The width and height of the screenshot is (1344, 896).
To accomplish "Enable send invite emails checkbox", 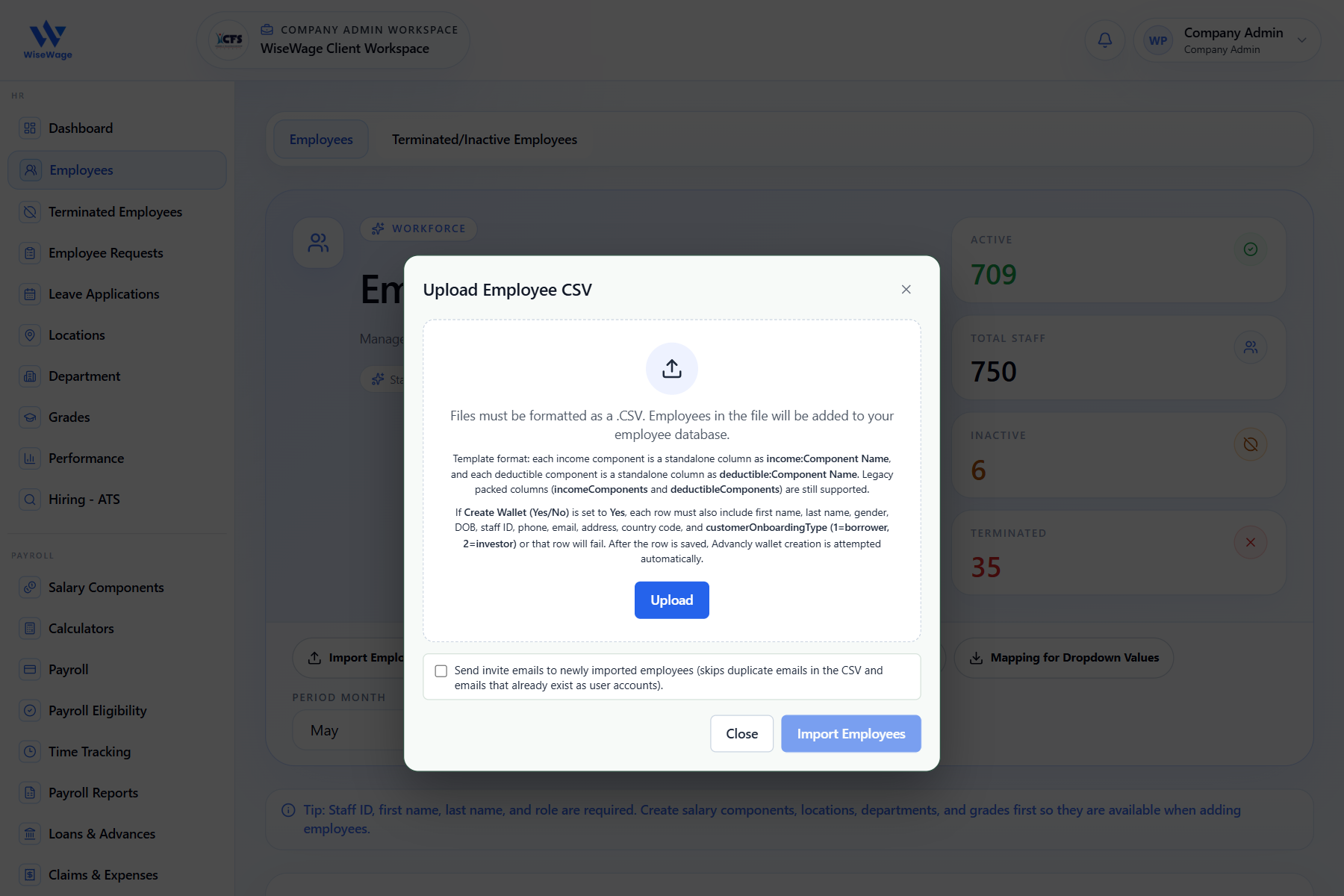I will (441, 671).
